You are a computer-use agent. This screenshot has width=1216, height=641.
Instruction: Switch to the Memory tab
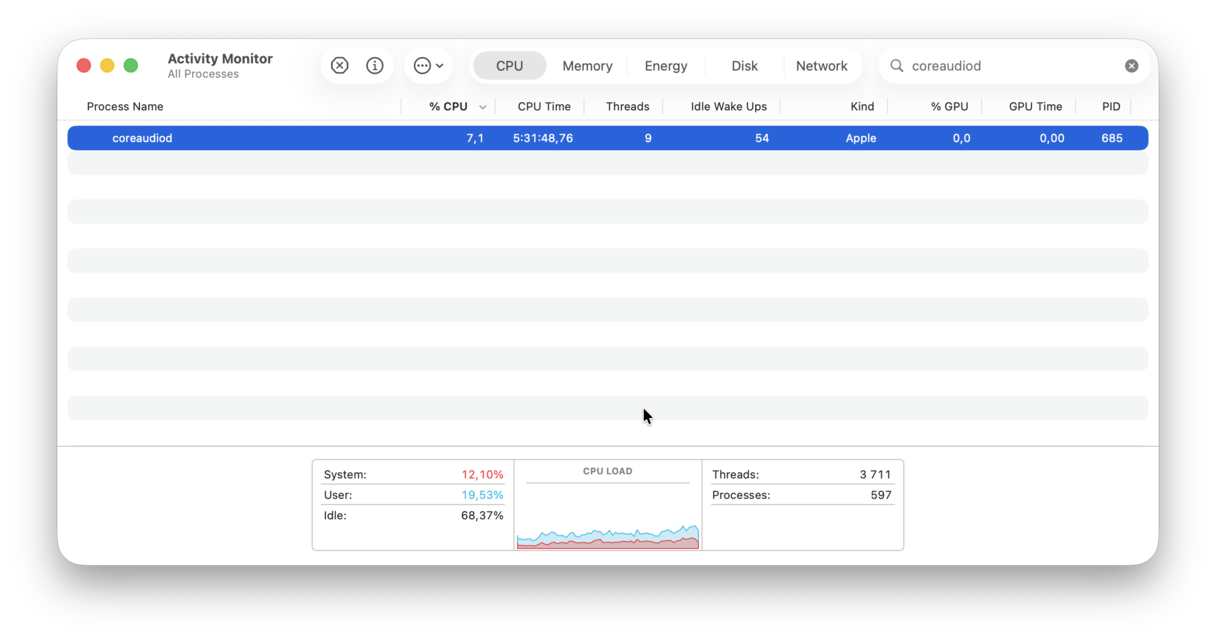tap(587, 66)
